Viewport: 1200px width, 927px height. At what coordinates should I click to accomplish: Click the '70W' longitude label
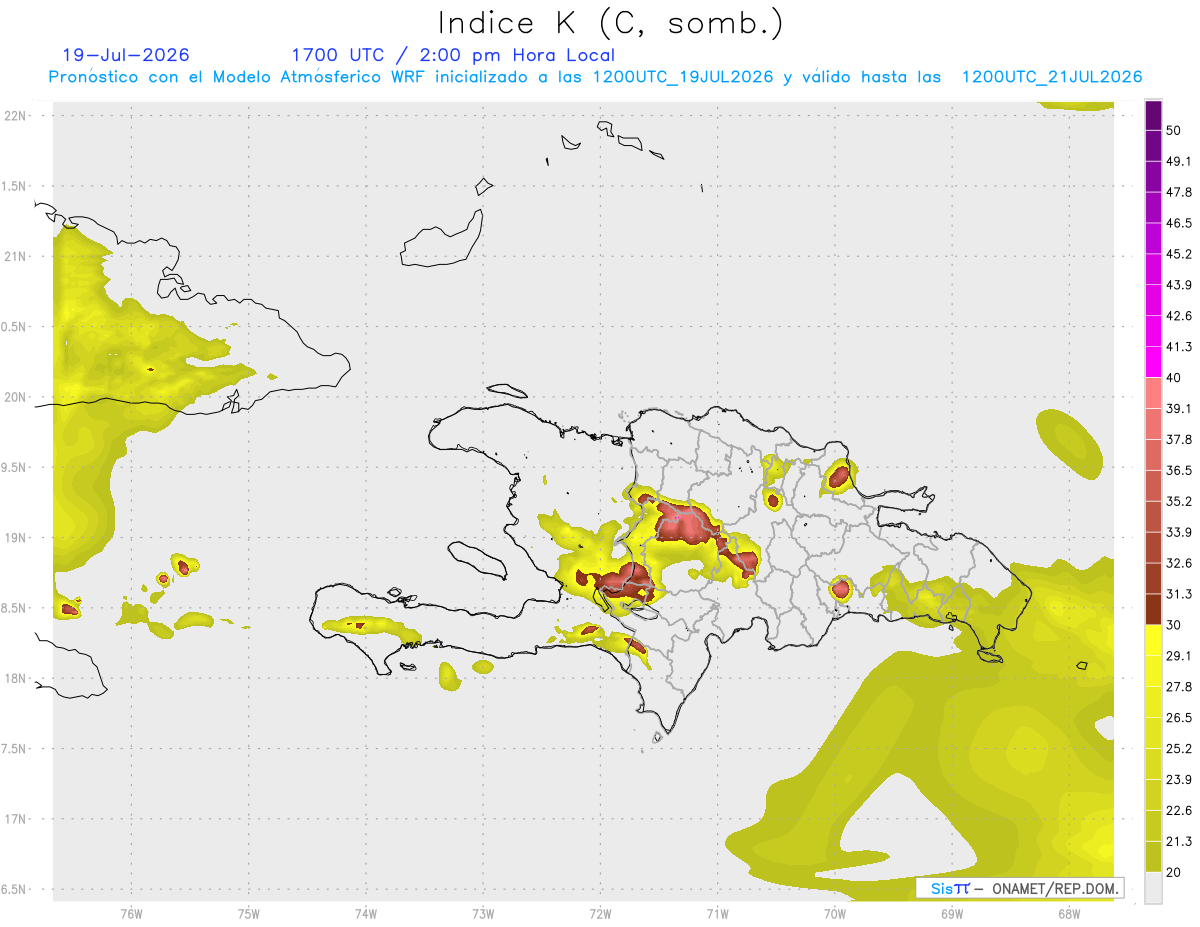[835, 913]
